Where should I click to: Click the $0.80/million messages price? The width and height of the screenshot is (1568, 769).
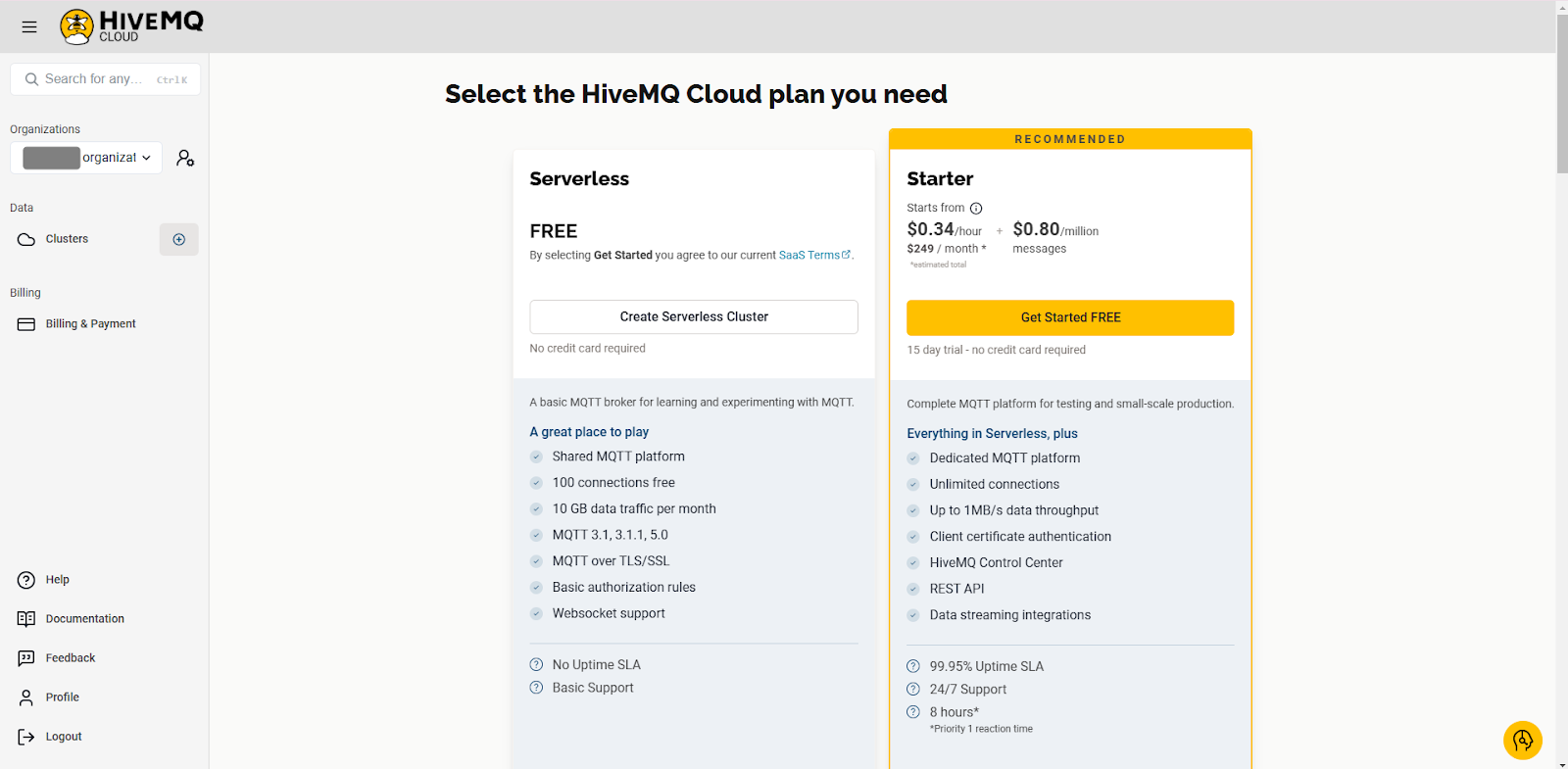(1055, 238)
